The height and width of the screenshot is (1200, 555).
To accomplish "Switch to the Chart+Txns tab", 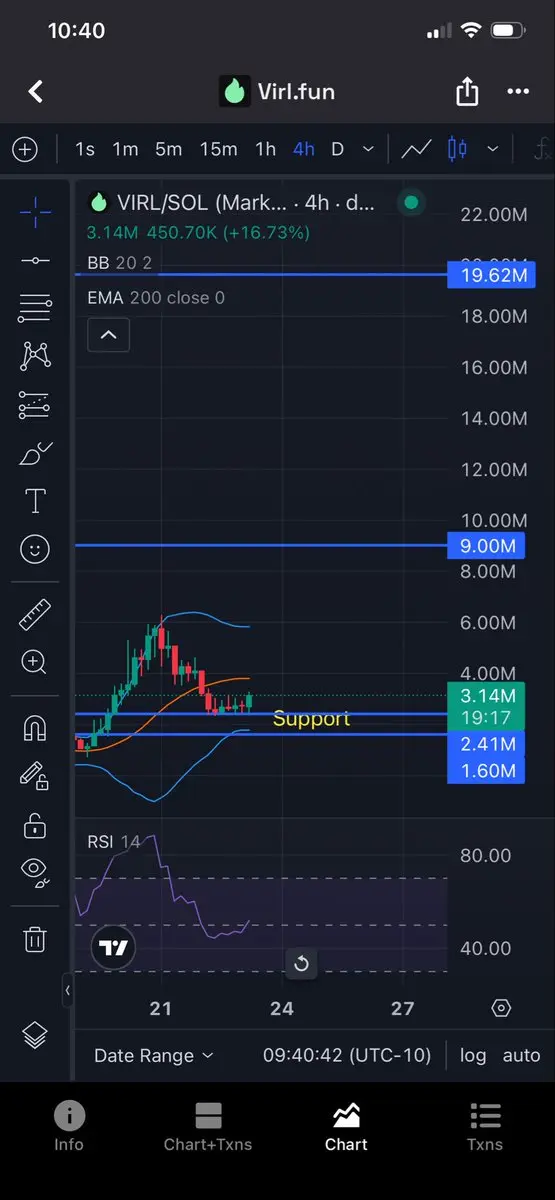I will [x=208, y=1127].
